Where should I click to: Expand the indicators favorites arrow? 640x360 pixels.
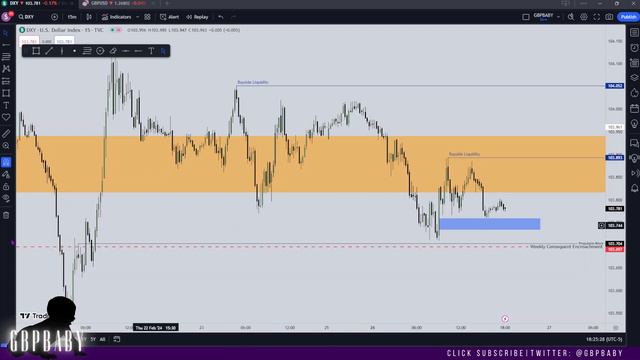(x=138, y=17)
